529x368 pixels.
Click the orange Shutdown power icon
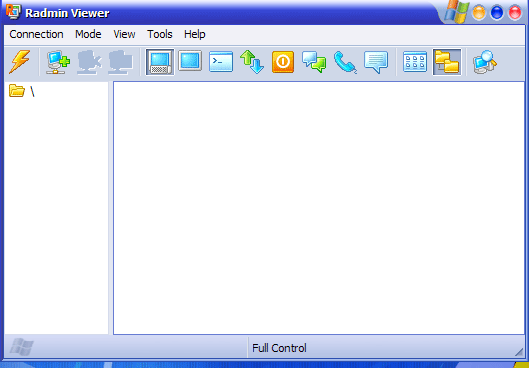point(283,62)
